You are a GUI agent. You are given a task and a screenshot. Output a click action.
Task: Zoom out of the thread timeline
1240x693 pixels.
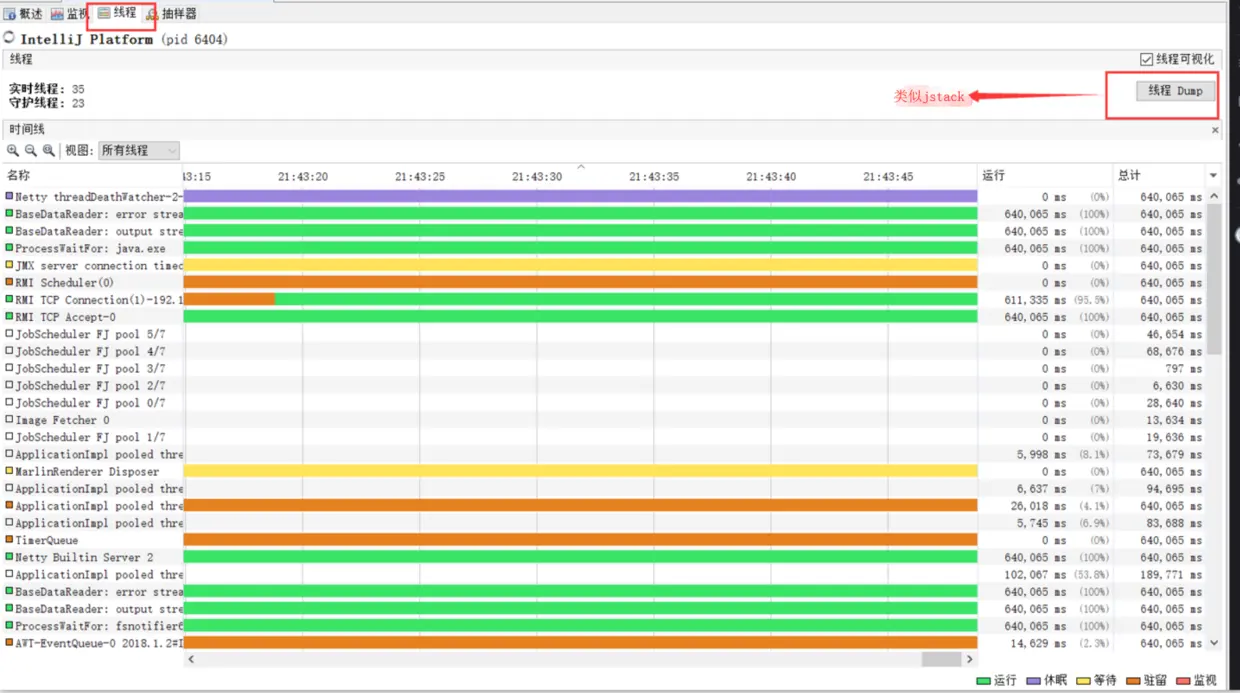pyautogui.click(x=31, y=150)
